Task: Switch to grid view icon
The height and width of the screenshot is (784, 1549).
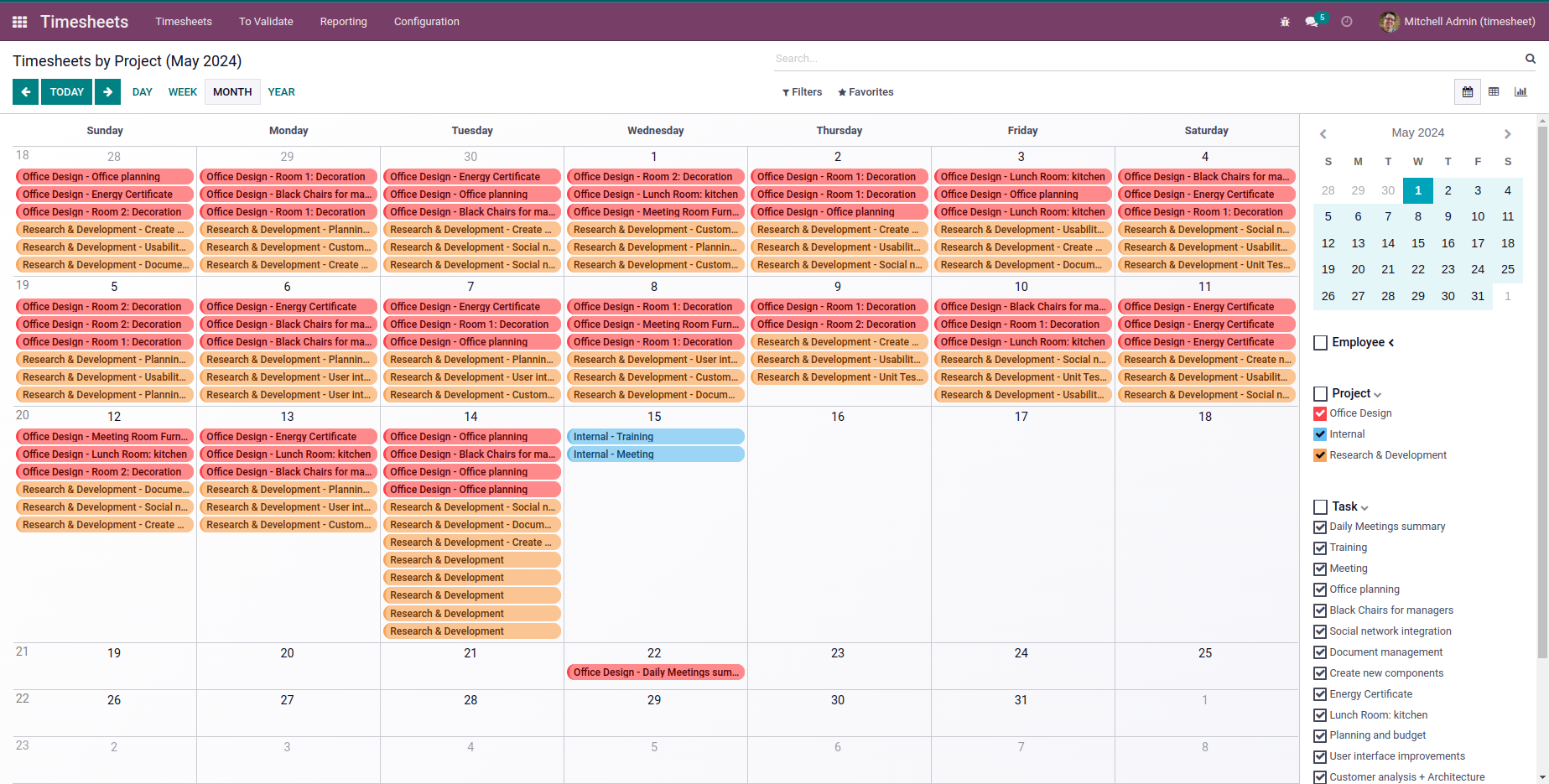Action: click(1494, 92)
